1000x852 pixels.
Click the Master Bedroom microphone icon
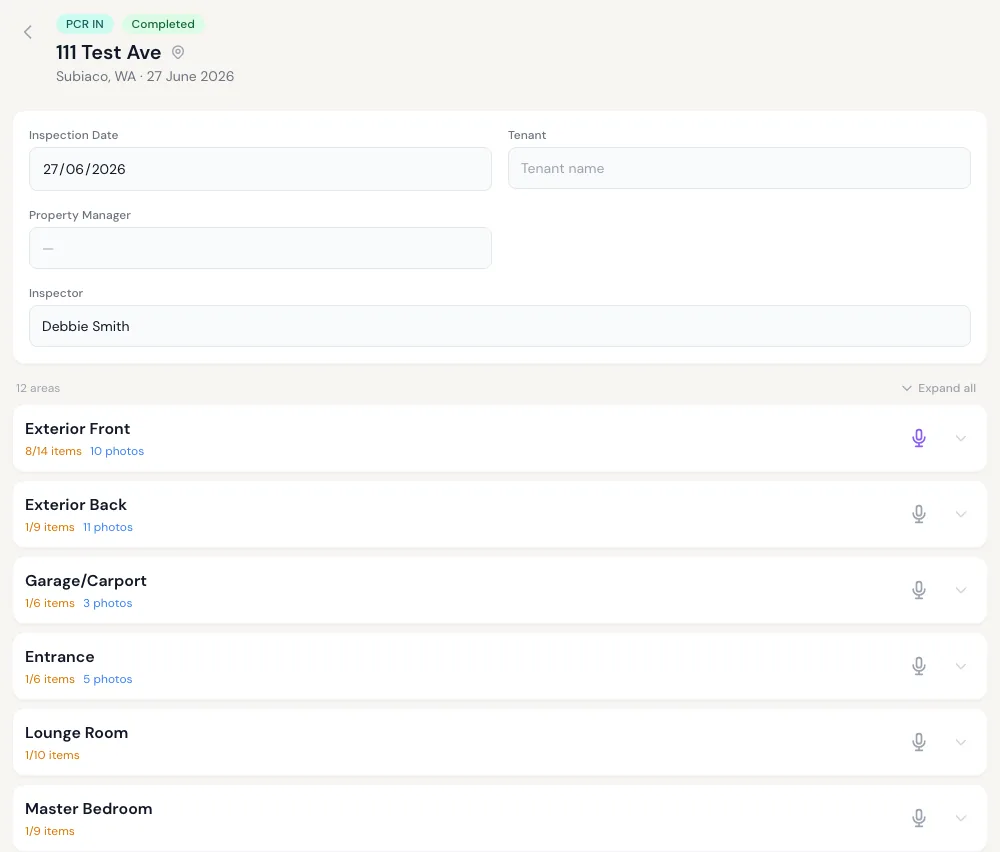click(x=918, y=818)
